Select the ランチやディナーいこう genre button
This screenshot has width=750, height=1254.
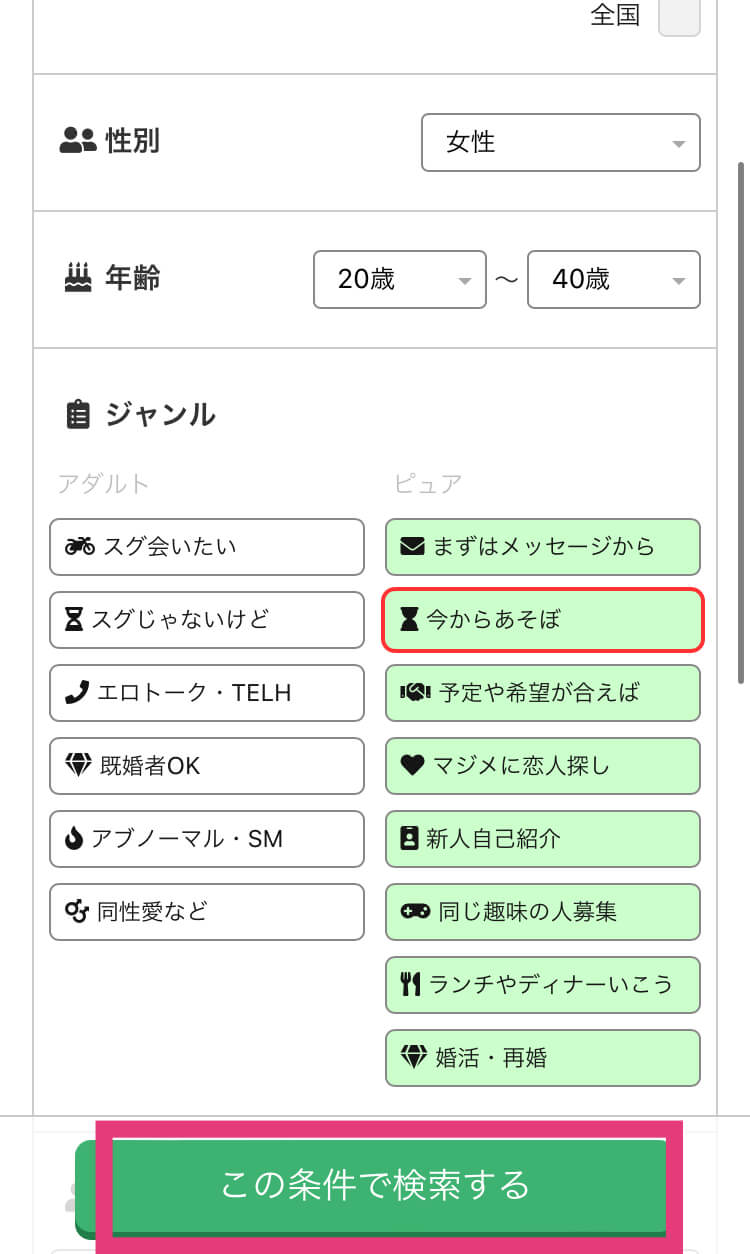543,985
